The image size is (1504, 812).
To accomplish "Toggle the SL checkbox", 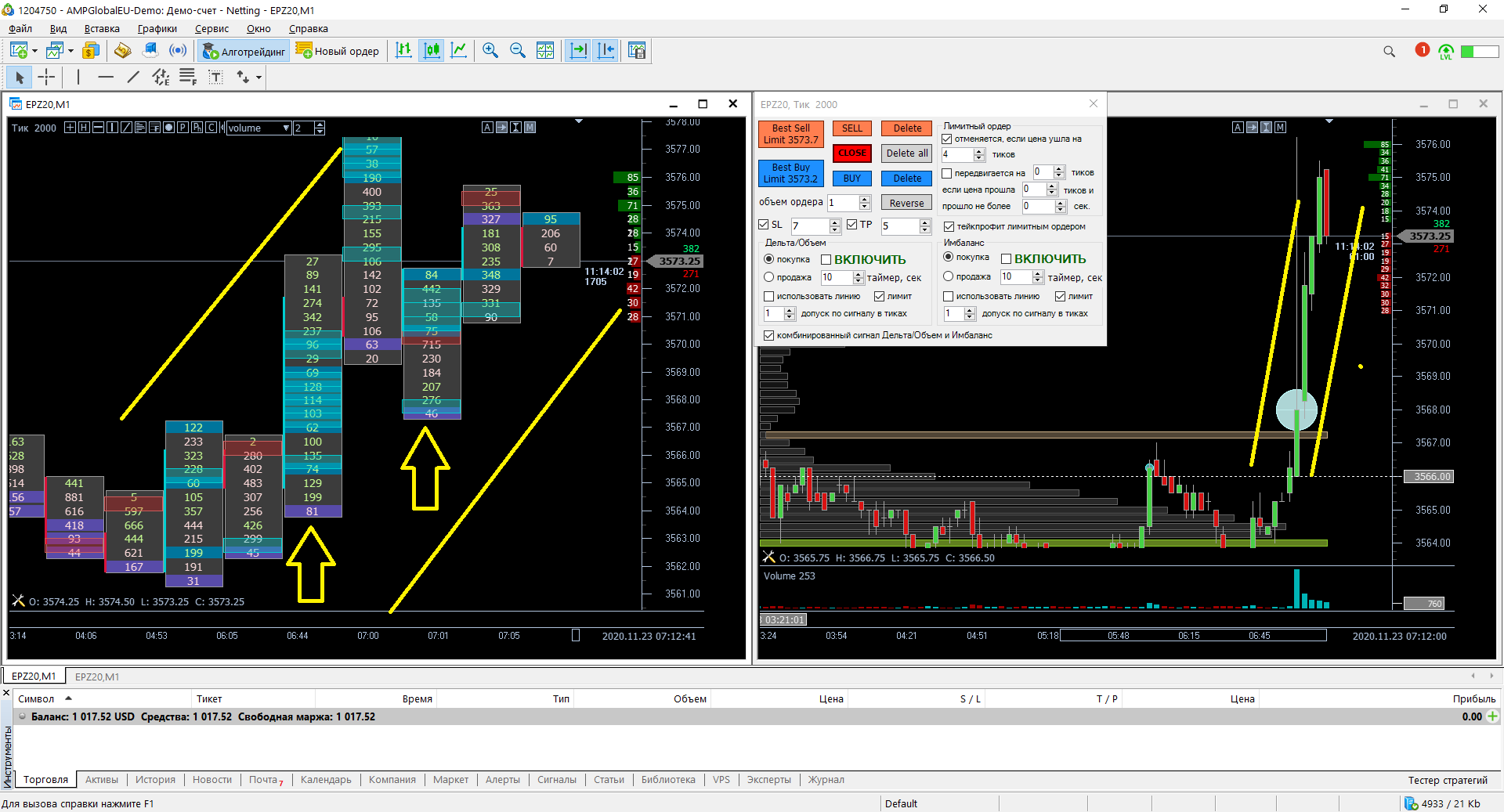I will coord(764,225).
